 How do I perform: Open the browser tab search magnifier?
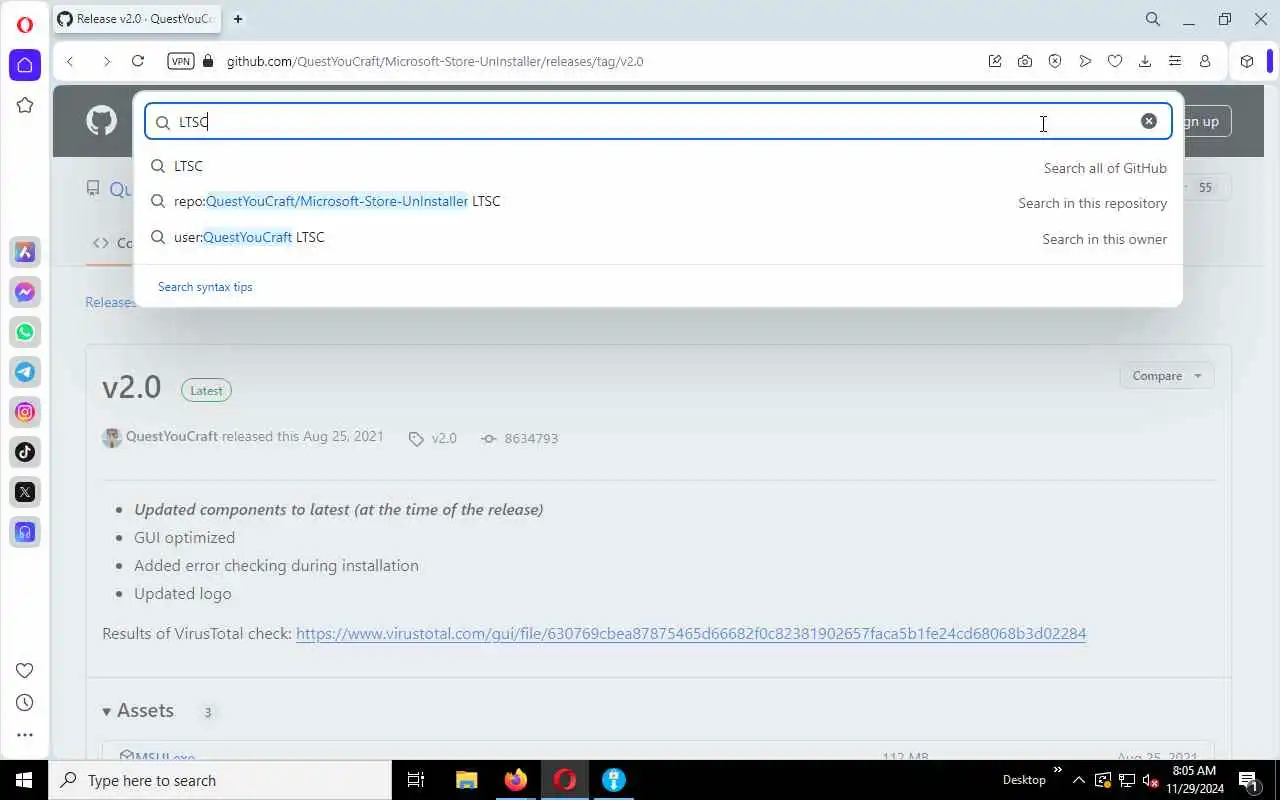pos(1153,19)
